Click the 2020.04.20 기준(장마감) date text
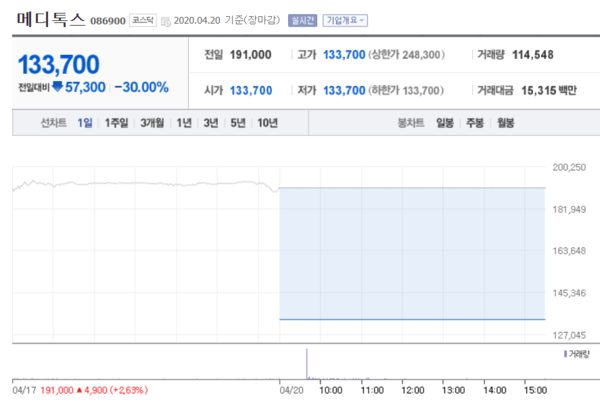600x407 pixels. pos(227,20)
